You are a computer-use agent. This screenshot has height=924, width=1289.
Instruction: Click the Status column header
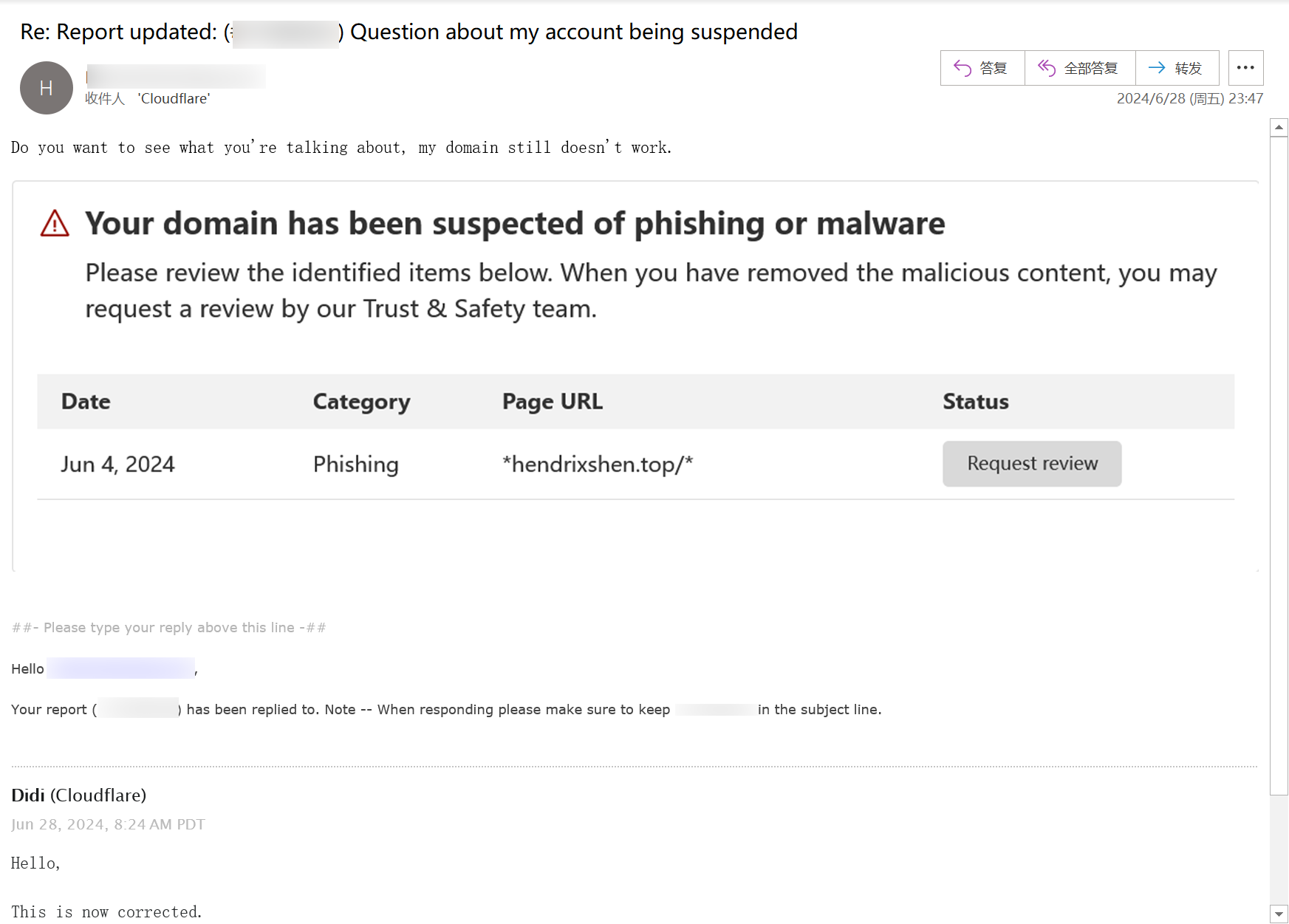coord(975,402)
